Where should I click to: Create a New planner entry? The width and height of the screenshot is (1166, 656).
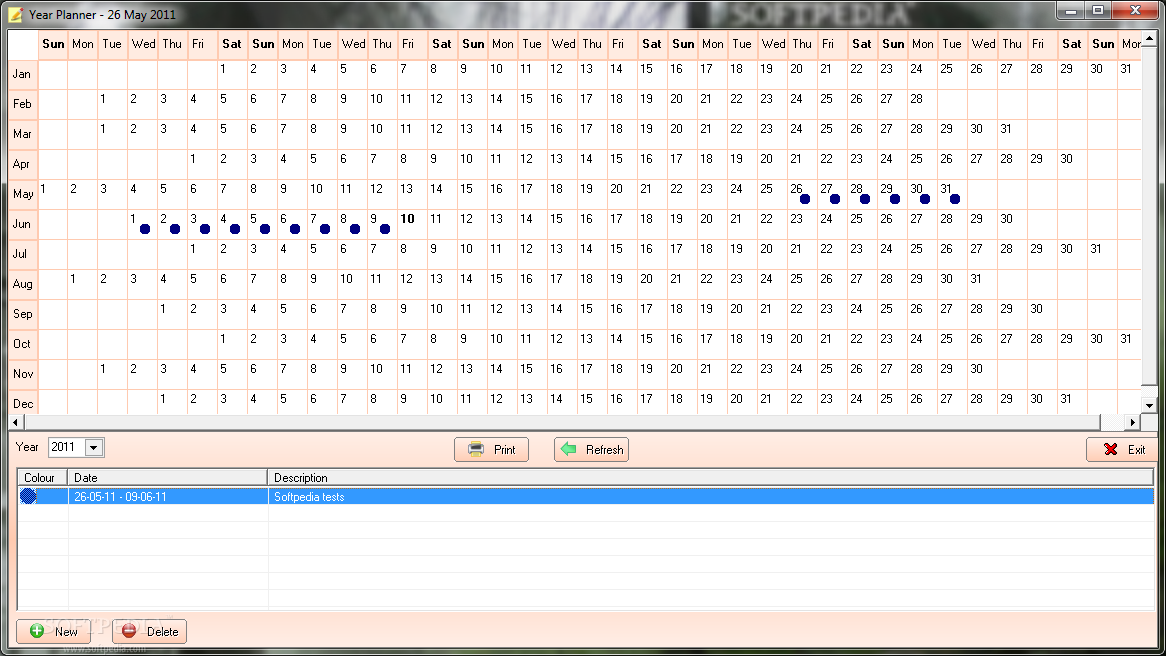(x=54, y=631)
